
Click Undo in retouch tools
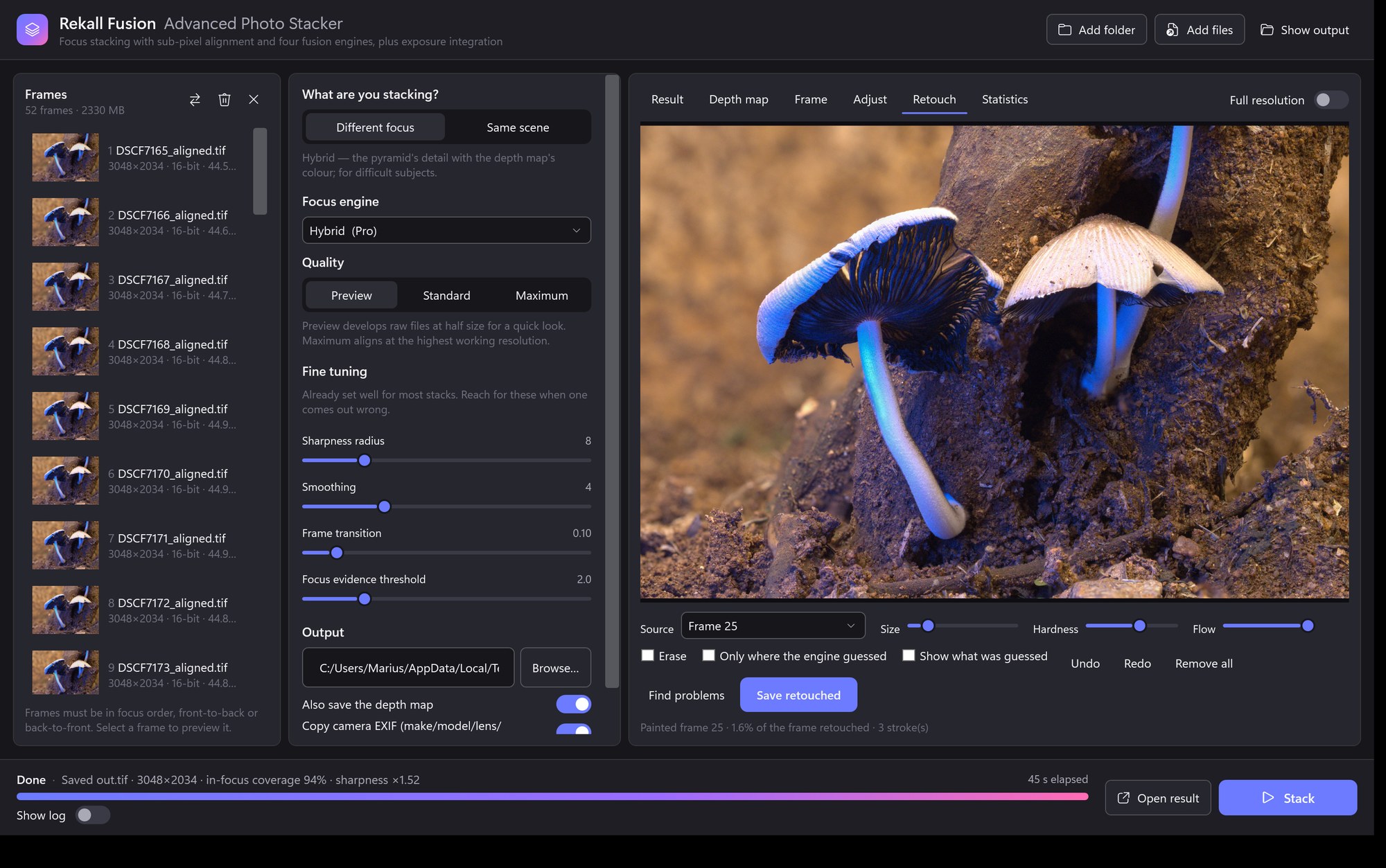coord(1085,664)
